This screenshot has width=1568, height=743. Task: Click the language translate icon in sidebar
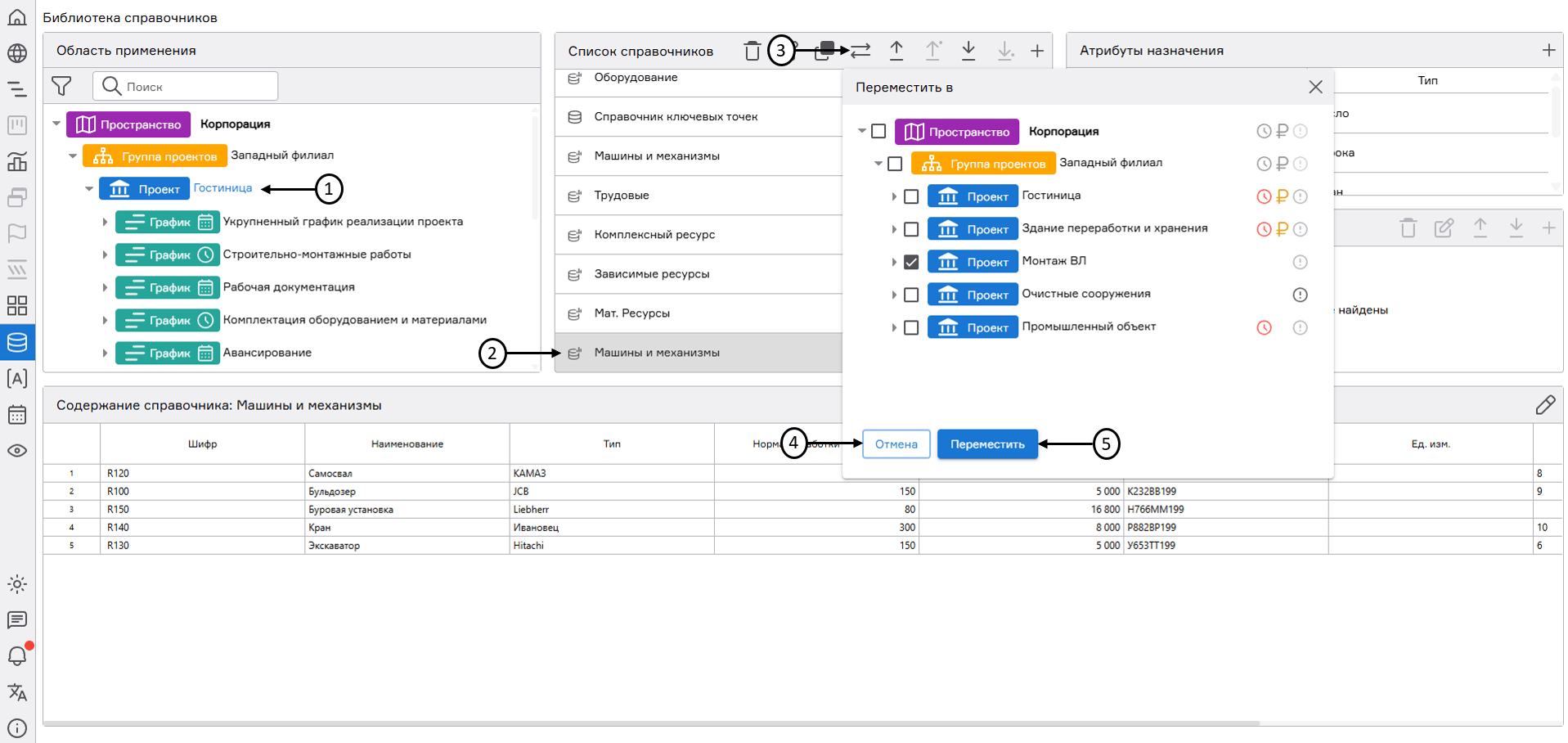pos(17,692)
